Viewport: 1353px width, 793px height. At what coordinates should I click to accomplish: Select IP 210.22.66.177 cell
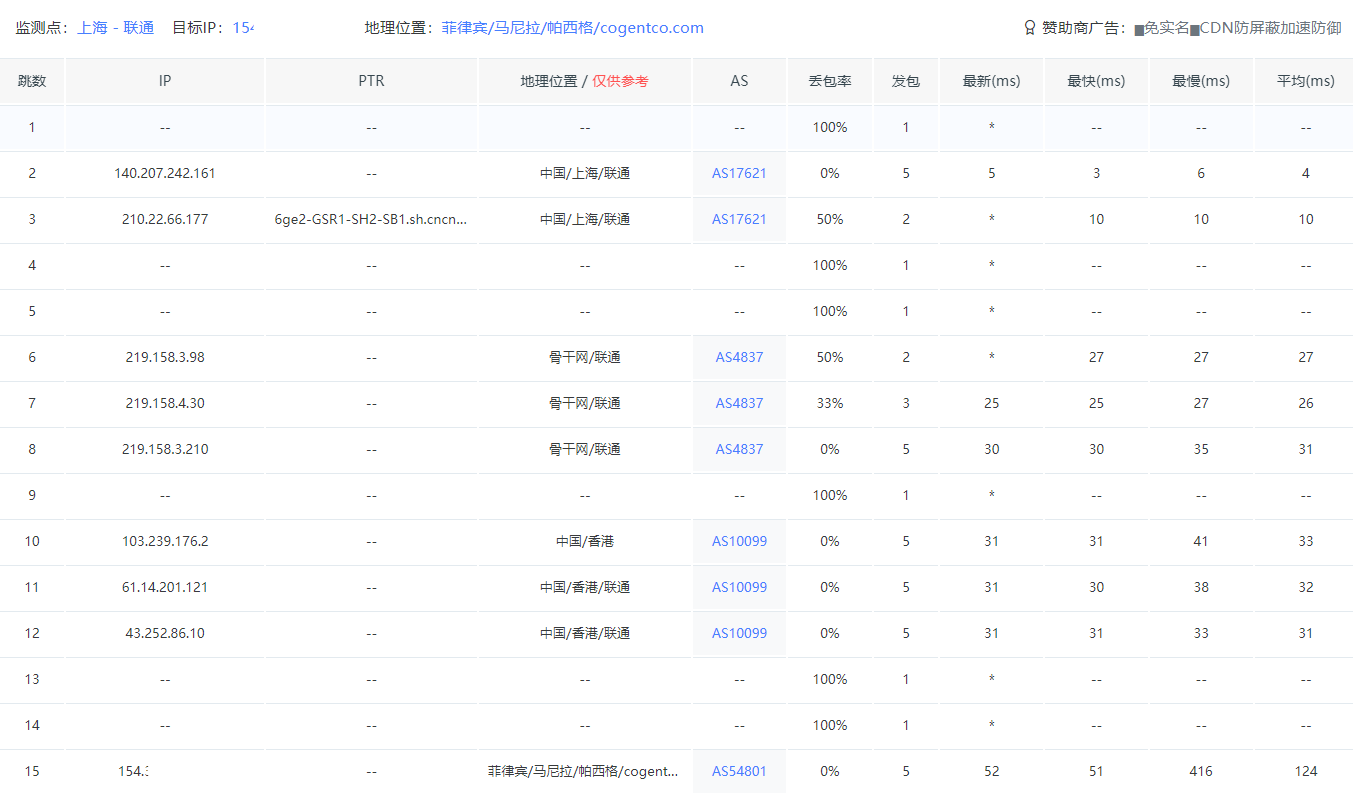tap(165, 219)
